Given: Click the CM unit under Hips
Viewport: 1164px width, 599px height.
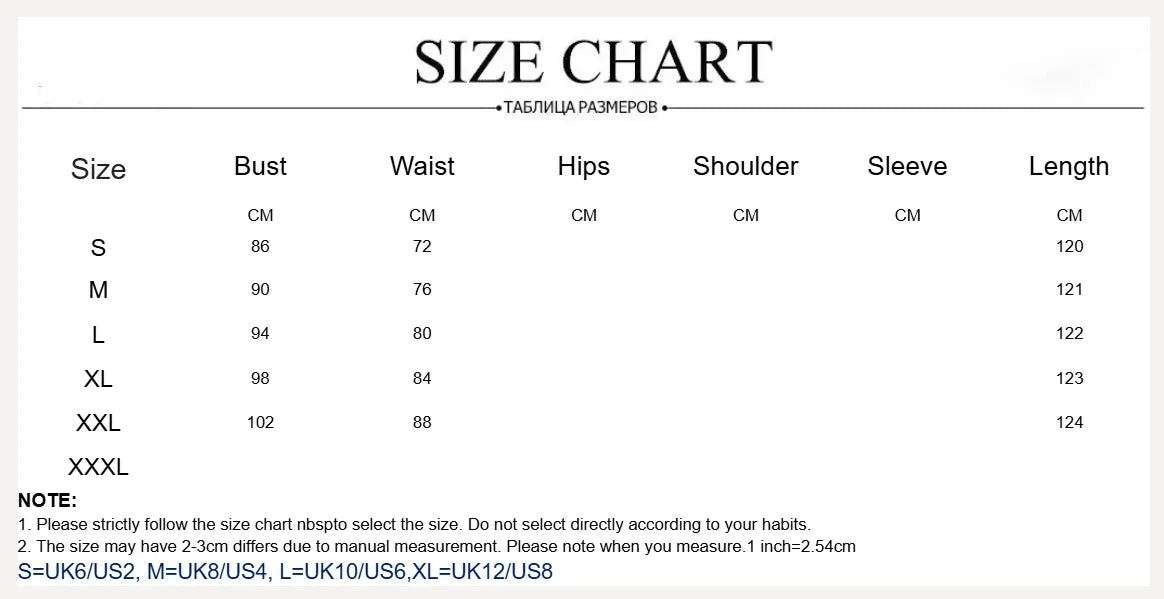Looking at the screenshot, I should click(584, 215).
